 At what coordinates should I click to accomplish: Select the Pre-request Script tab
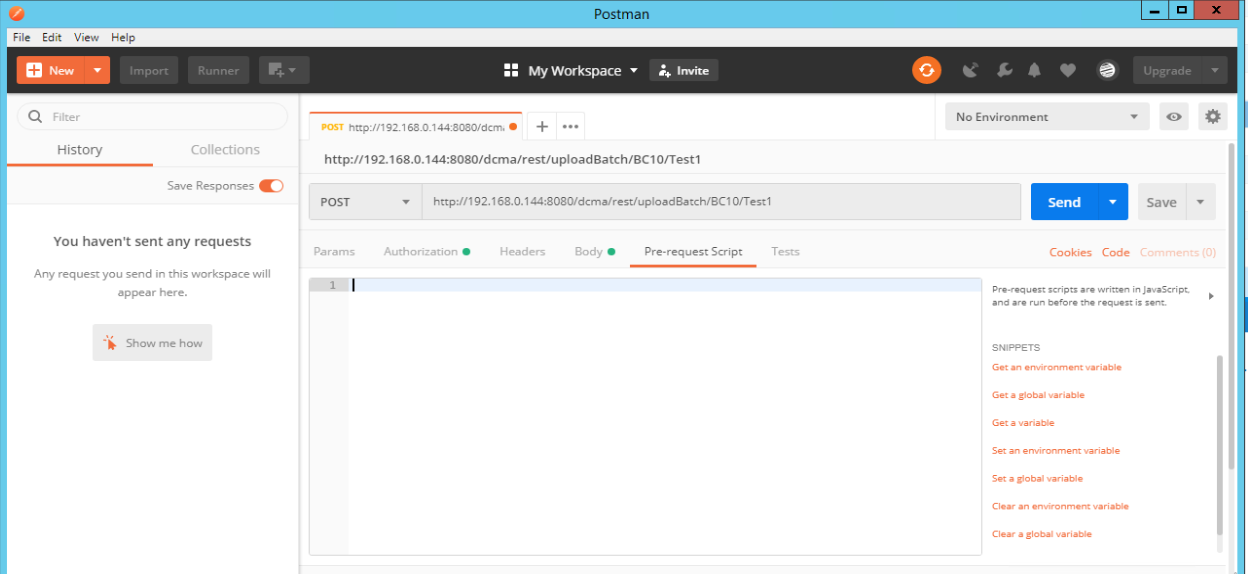[693, 252]
